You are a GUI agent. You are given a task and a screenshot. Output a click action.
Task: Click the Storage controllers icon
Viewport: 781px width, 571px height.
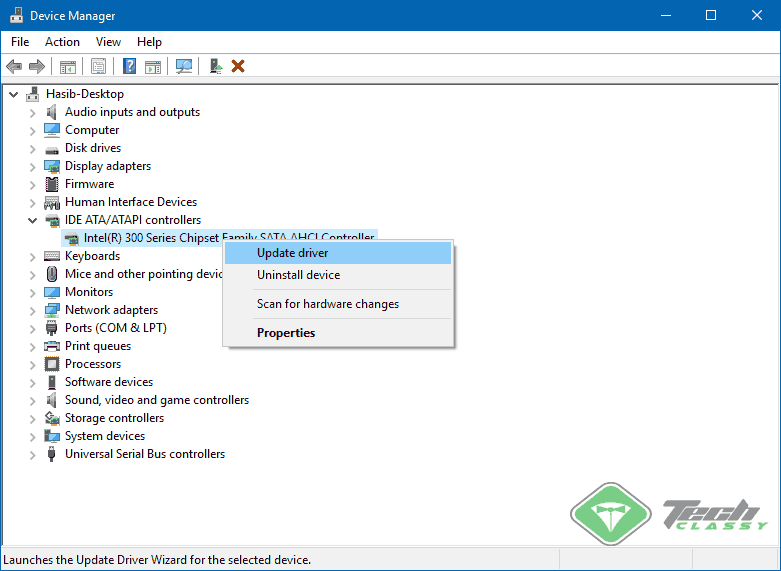[52, 418]
